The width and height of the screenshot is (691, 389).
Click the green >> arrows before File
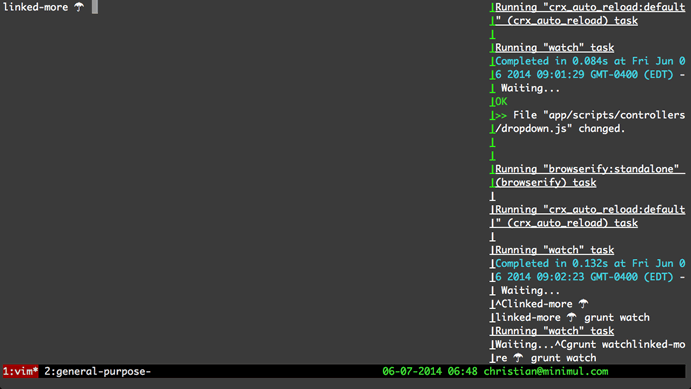click(x=501, y=115)
